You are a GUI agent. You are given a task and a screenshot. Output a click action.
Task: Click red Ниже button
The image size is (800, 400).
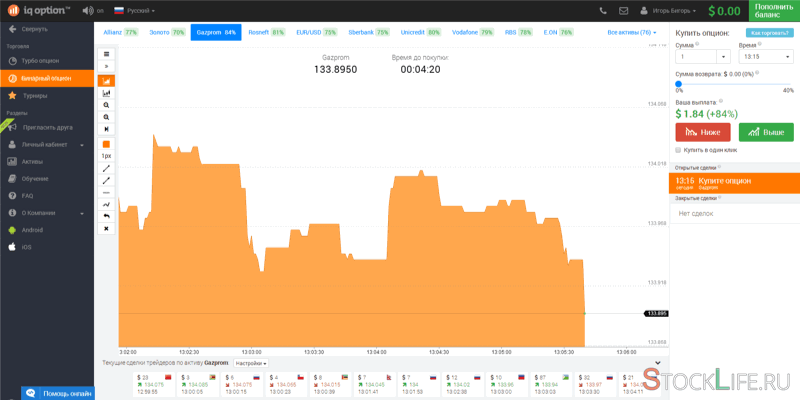coord(703,132)
